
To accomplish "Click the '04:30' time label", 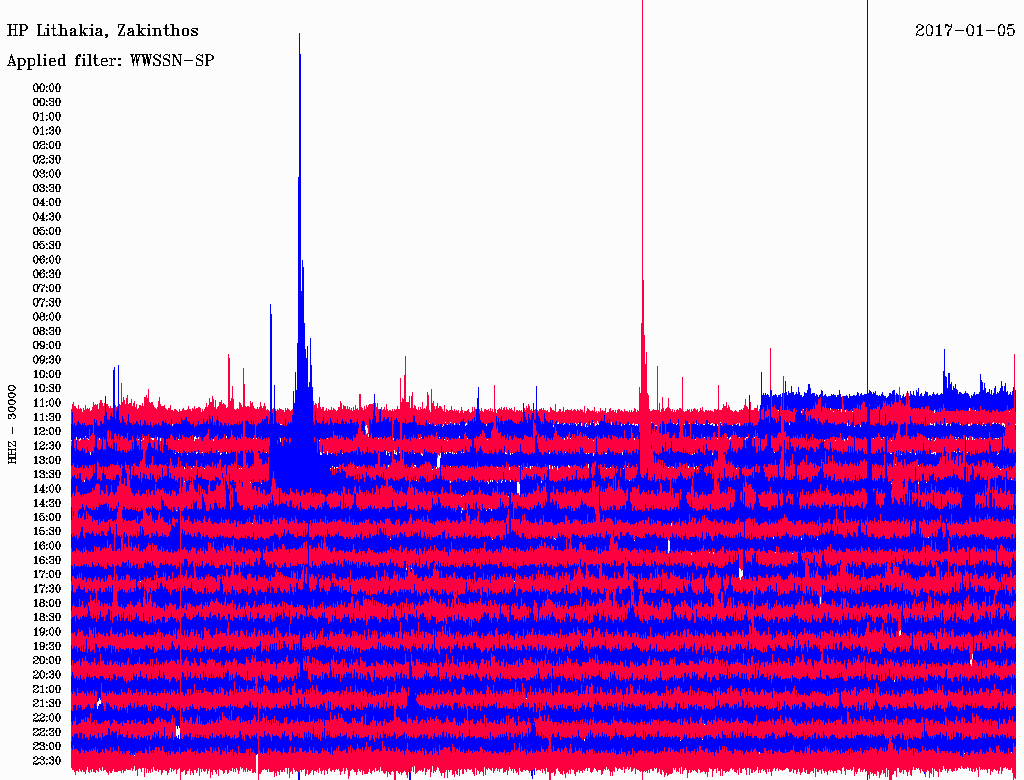I will [47, 217].
